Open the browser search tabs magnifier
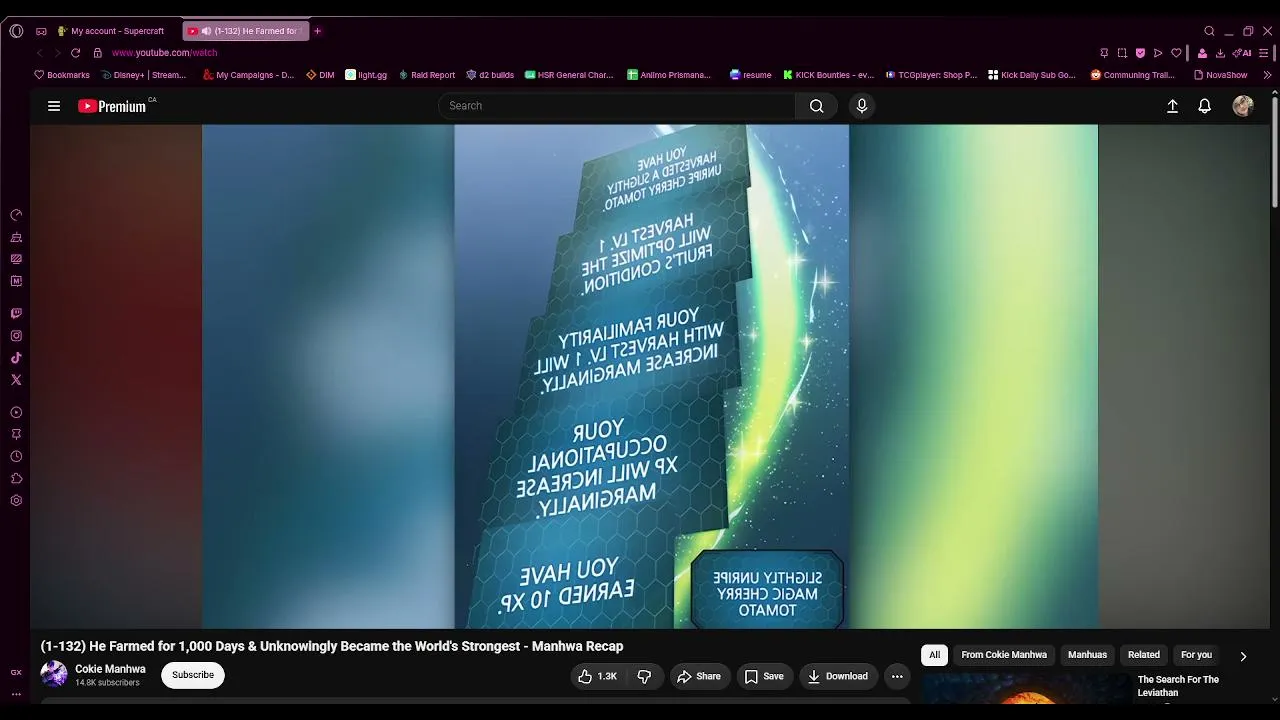 [x=1209, y=31]
